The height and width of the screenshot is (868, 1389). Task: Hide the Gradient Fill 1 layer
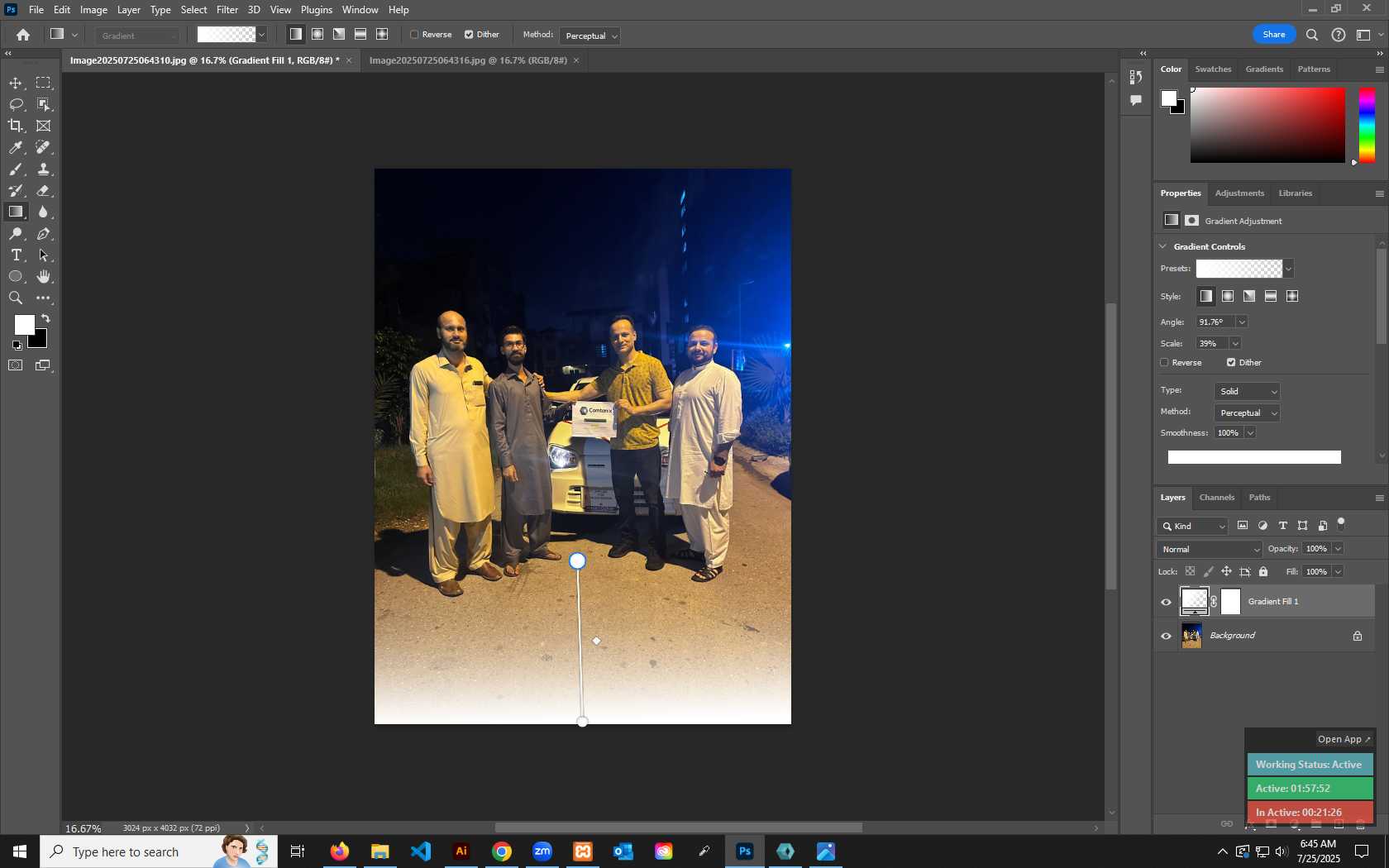[x=1167, y=602]
